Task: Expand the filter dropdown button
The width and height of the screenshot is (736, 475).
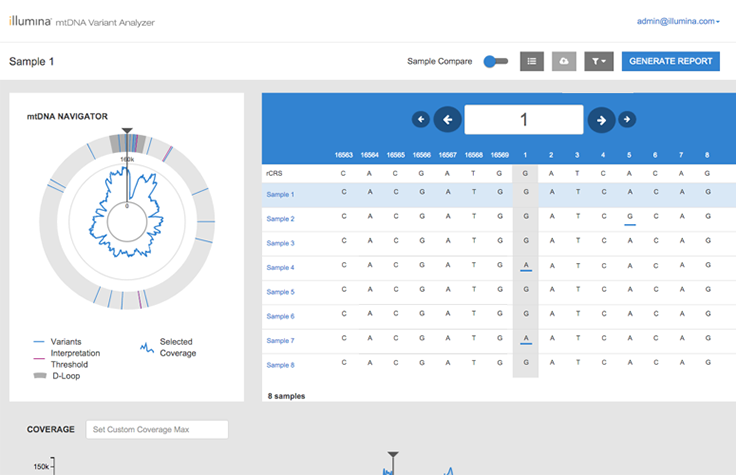Action: [x=599, y=62]
